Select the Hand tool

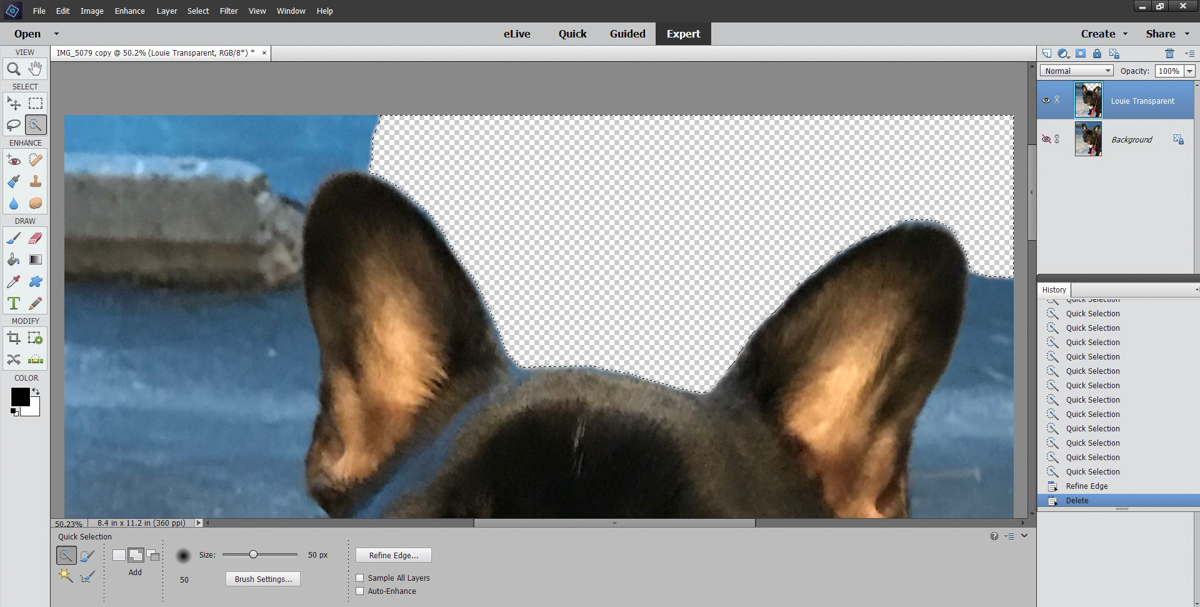36,69
